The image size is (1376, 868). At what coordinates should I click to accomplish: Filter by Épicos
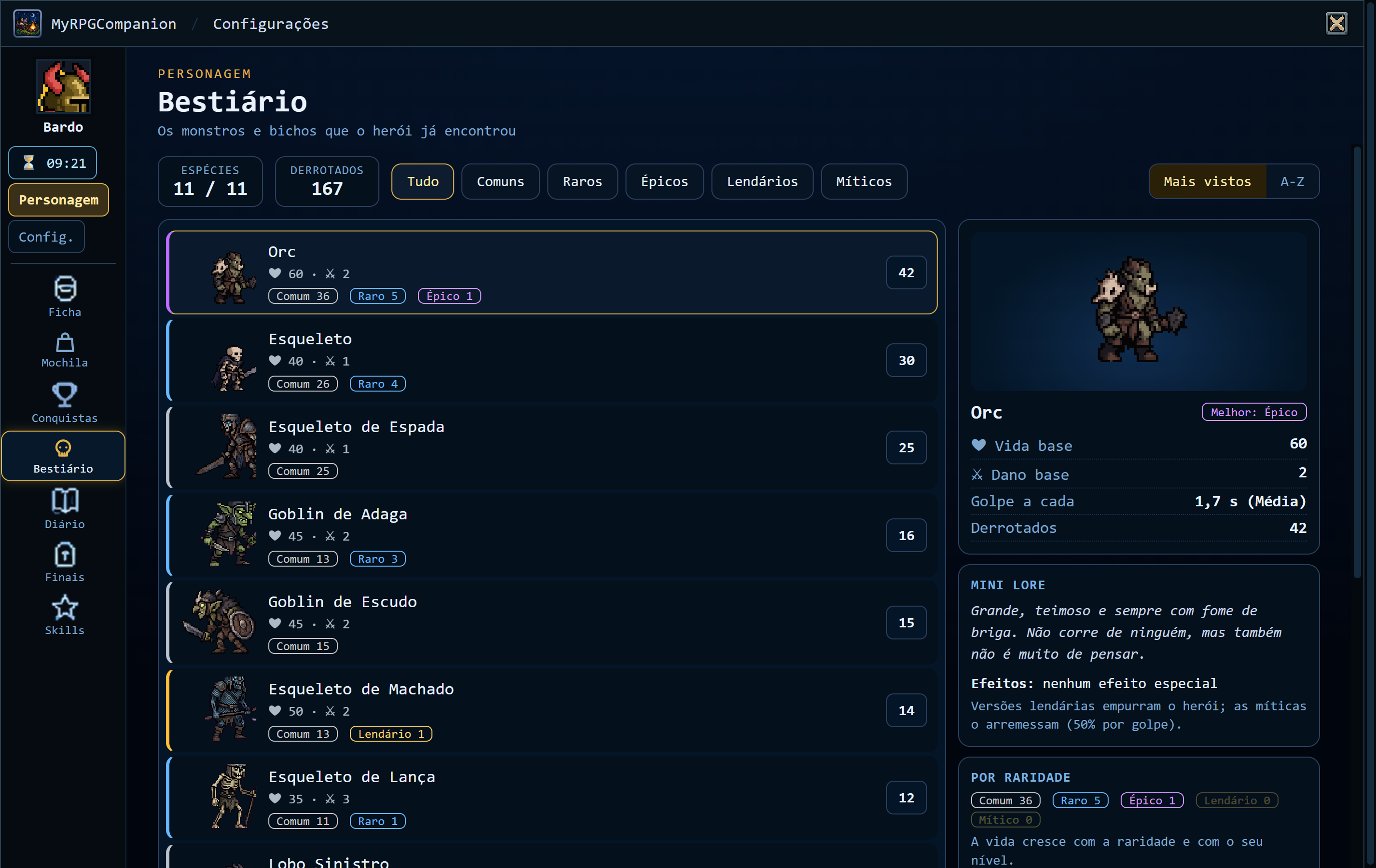coord(664,182)
